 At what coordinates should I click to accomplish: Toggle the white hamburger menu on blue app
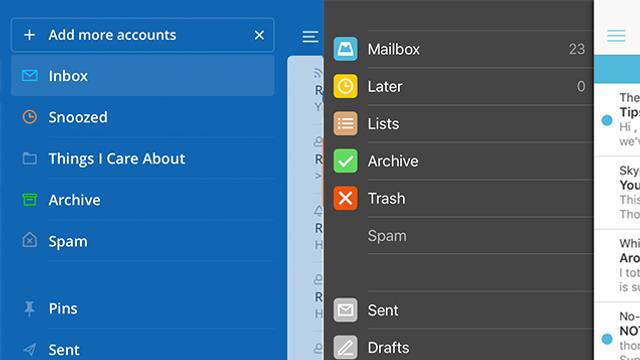(310, 37)
